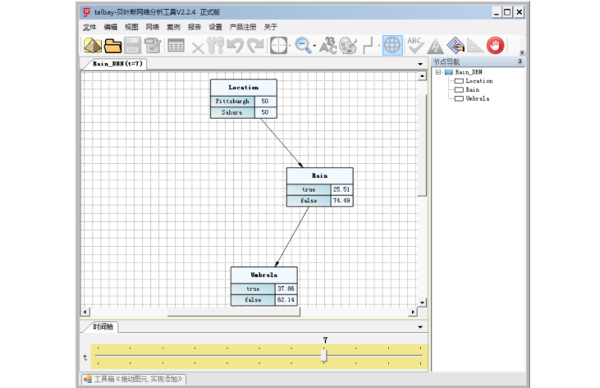The width and height of the screenshot is (600, 388).
Task: Open the document tab list dropdown arrow
Action: (x=420, y=64)
